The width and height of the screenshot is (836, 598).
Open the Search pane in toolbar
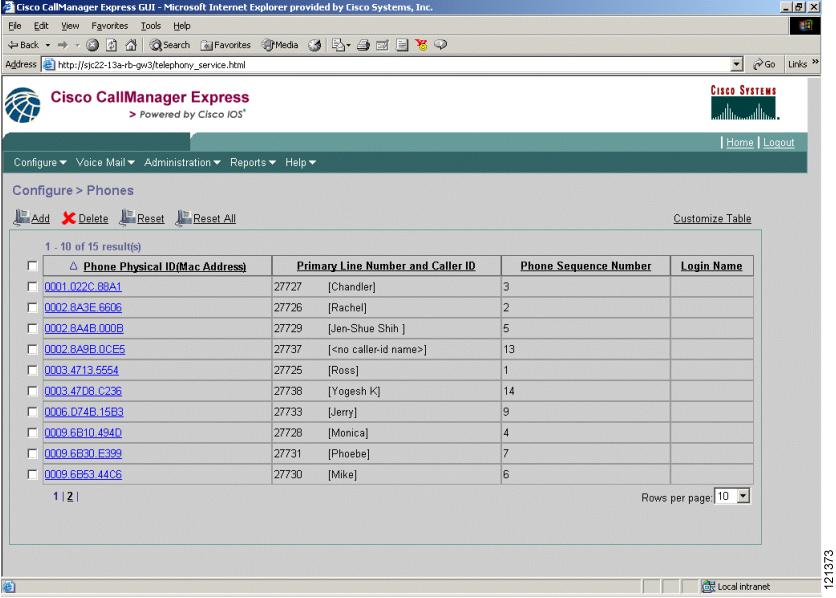click(170, 45)
